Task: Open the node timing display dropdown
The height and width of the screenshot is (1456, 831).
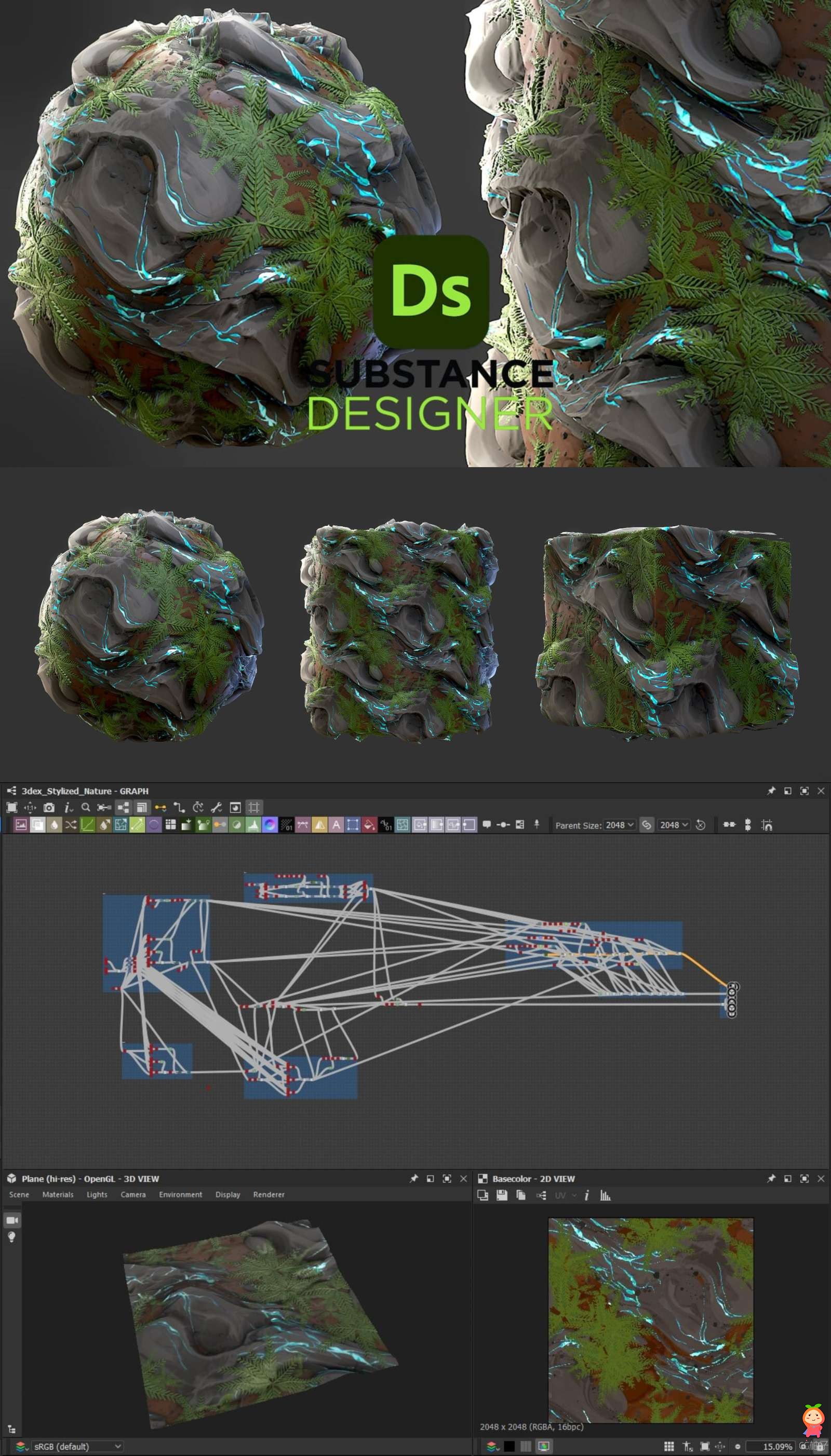Action: (198, 808)
